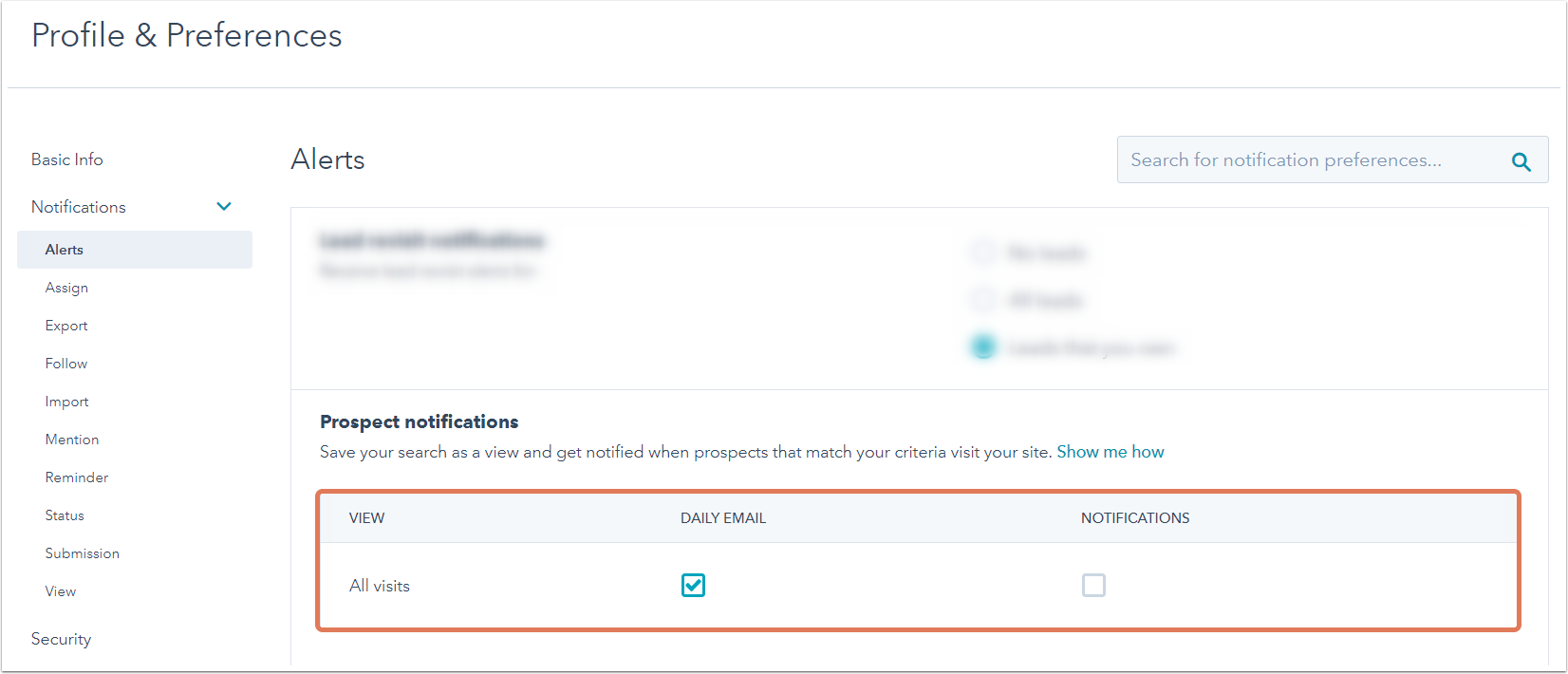The height and width of the screenshot is (674, 1568).
Task: Click the Show me how link
Action: pos(1111,452)
